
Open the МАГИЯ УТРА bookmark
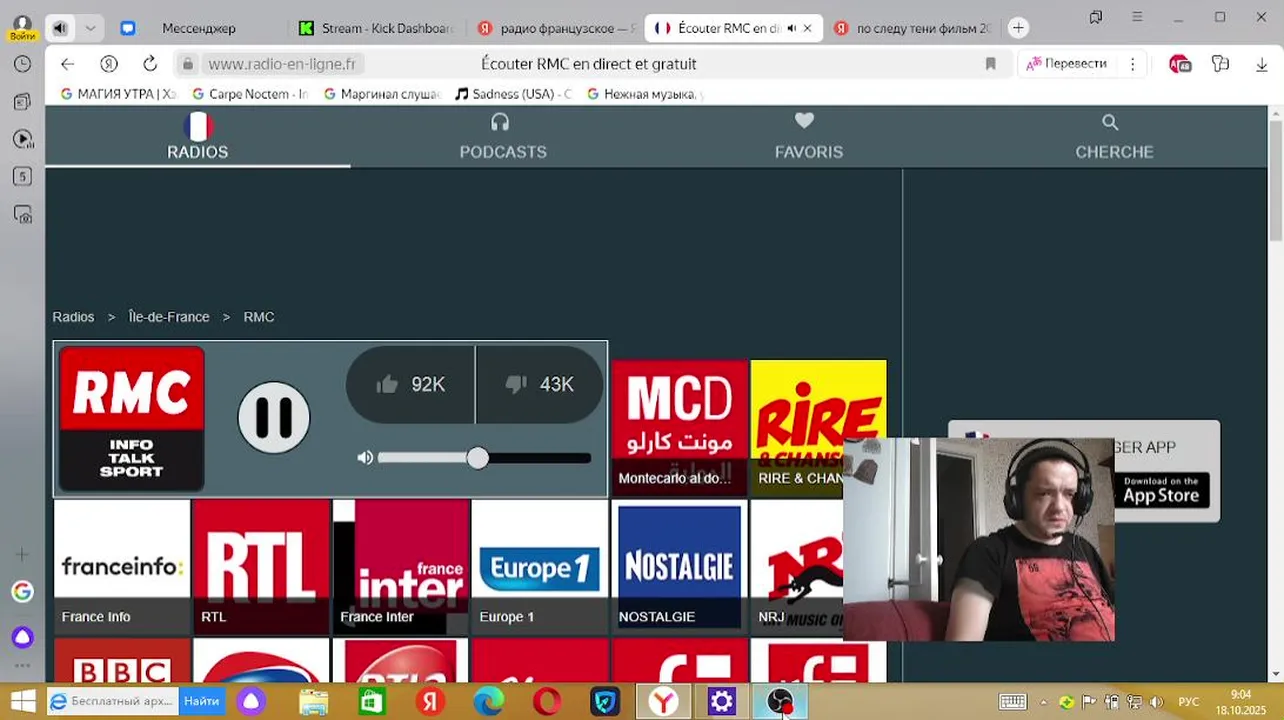click(x=119, y=94)
